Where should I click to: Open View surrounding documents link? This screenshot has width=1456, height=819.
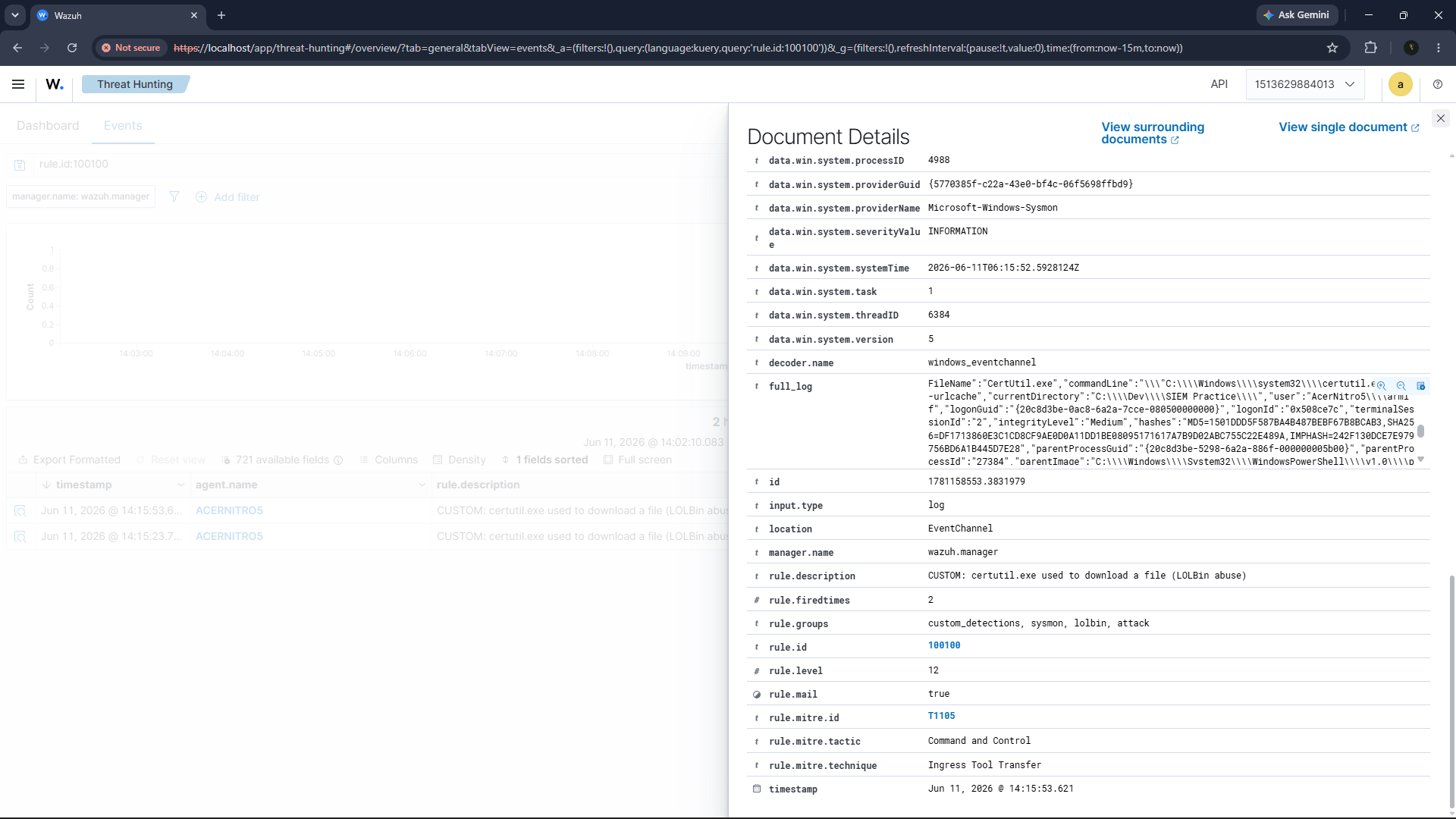[1153, 133]
